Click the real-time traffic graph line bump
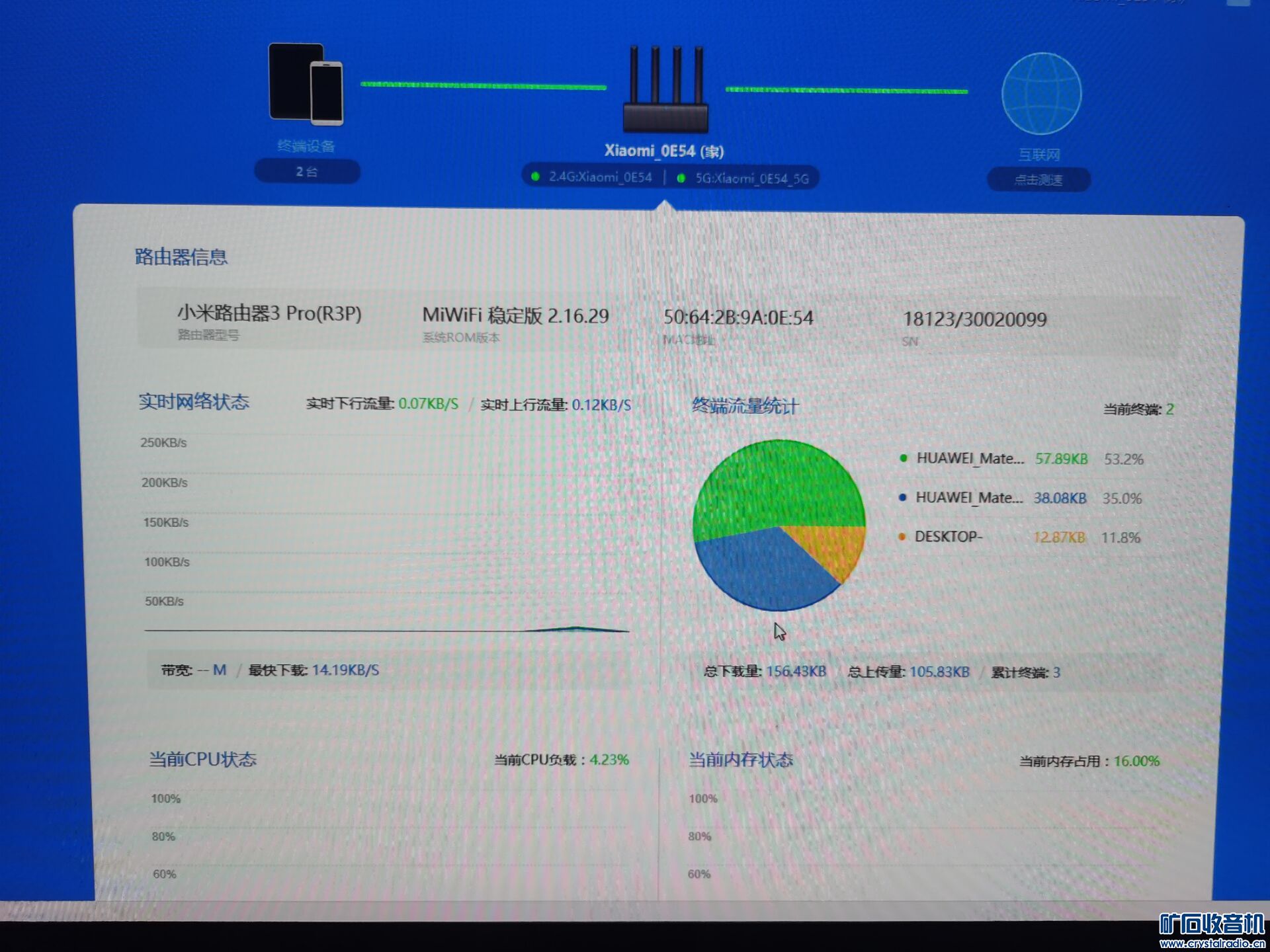The height and width of the screenshot is (952, 1270). click(x=577, y=628)
